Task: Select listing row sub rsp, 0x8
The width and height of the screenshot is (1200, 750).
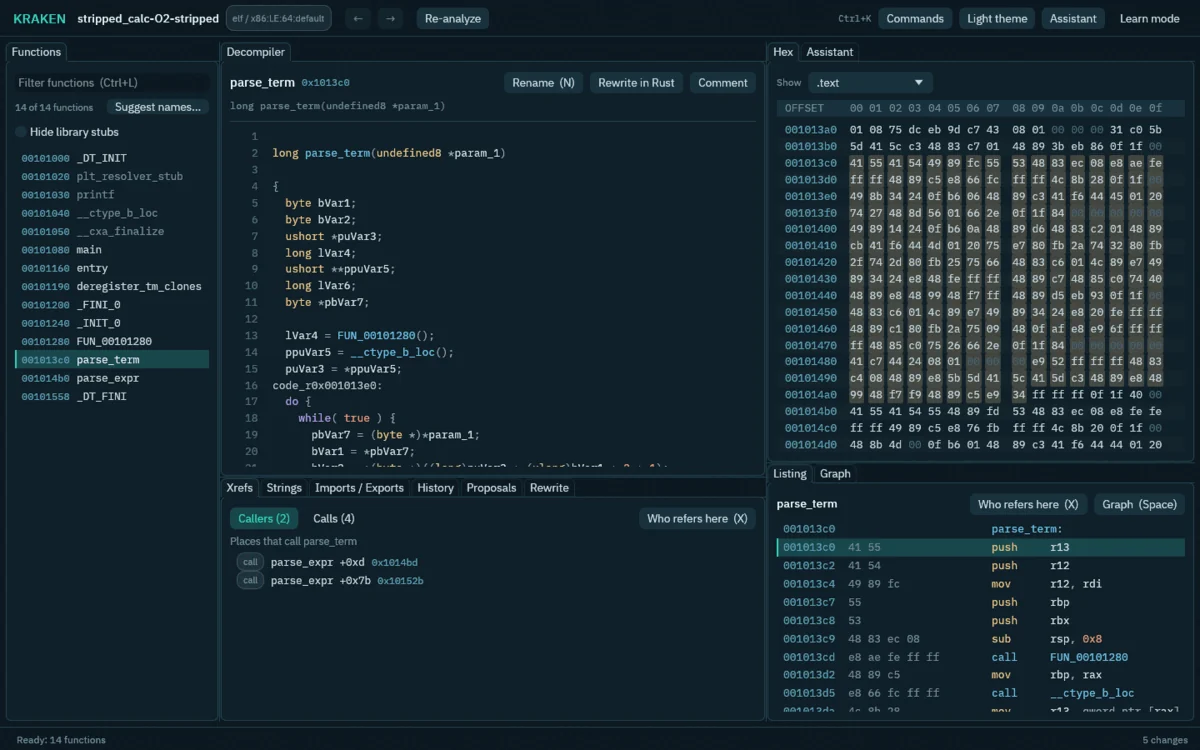Action: (x=981, y=639)
